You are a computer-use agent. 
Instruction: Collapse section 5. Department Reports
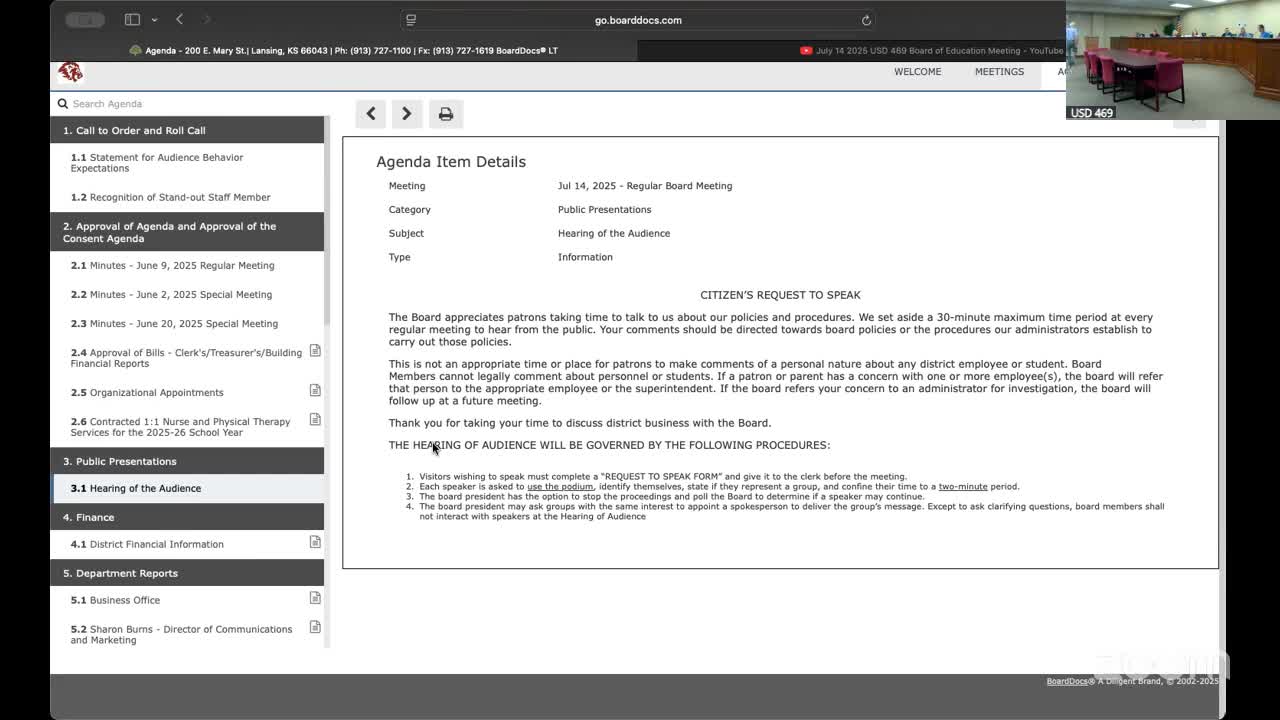pos(188,573)
